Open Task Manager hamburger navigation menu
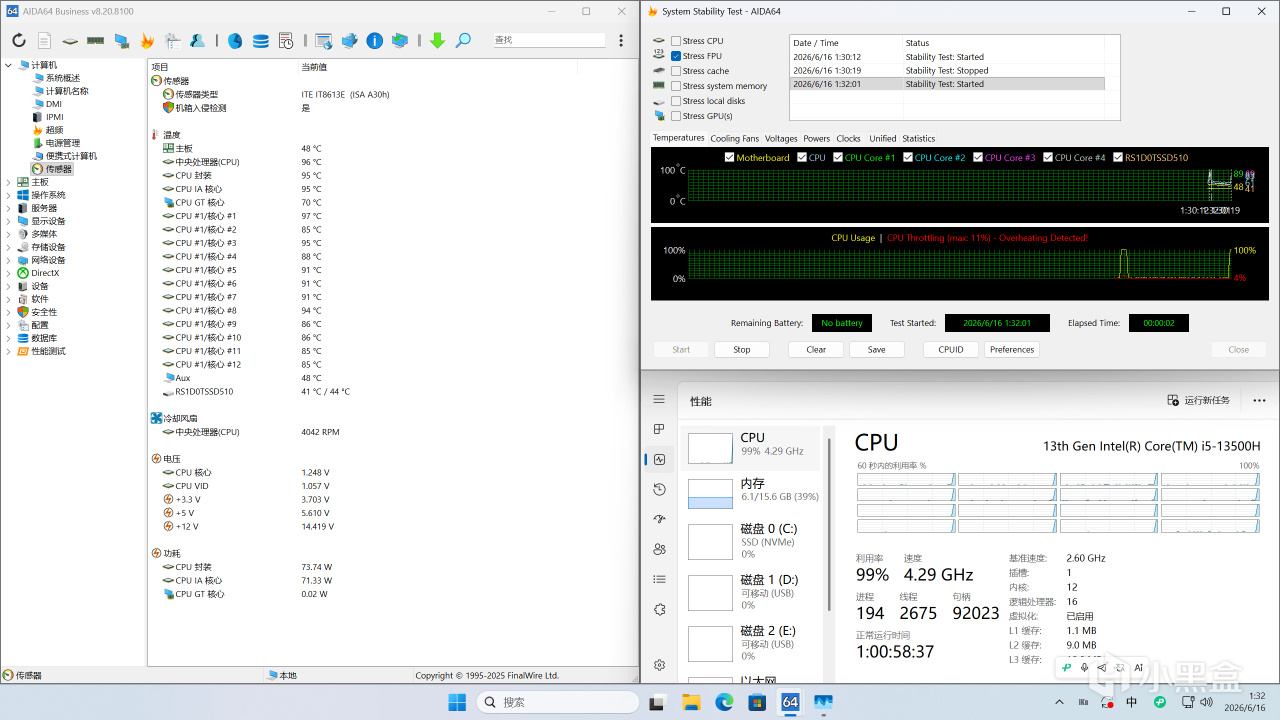 (659, 399)
